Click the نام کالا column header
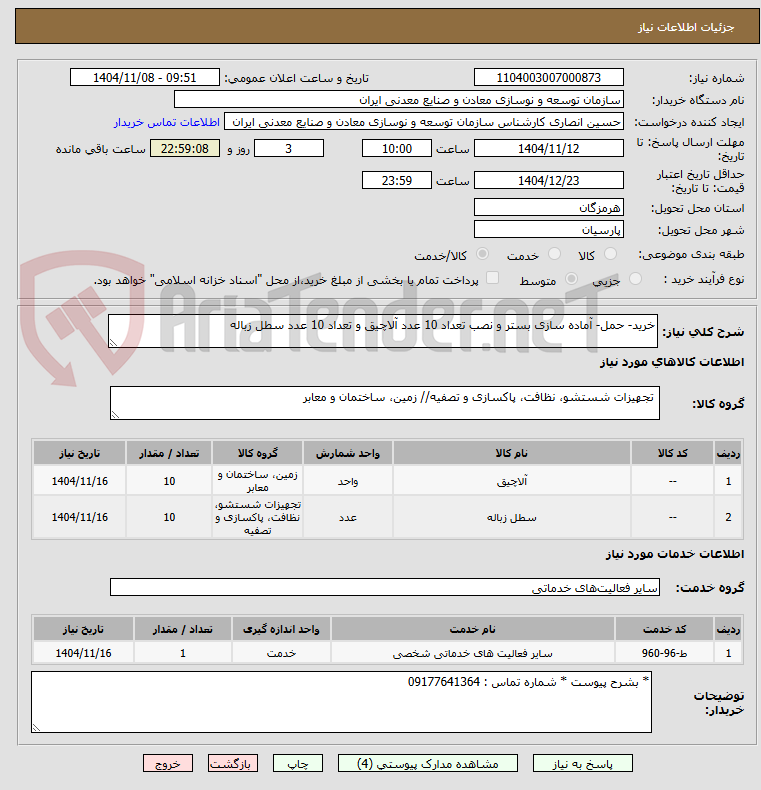This screenshot has height=790, width=761. click(x=512, y=453)
